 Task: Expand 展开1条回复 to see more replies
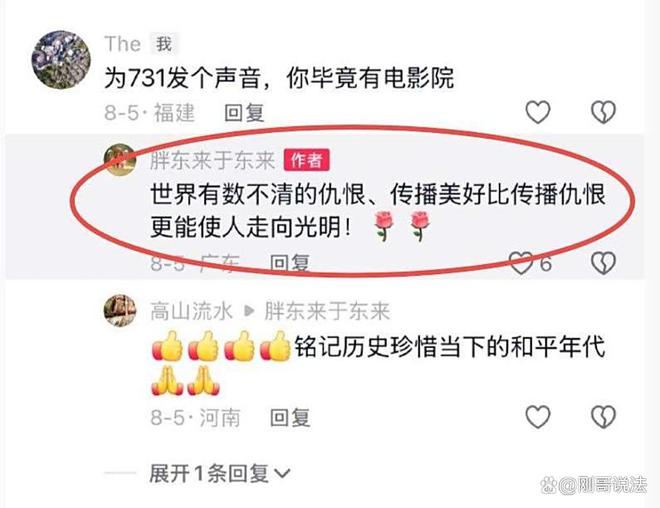pyautogui.click(x=220, y=473)
